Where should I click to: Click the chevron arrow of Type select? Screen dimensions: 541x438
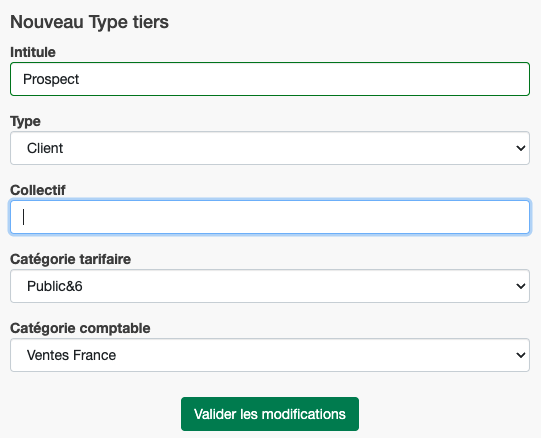coord(521,148)
